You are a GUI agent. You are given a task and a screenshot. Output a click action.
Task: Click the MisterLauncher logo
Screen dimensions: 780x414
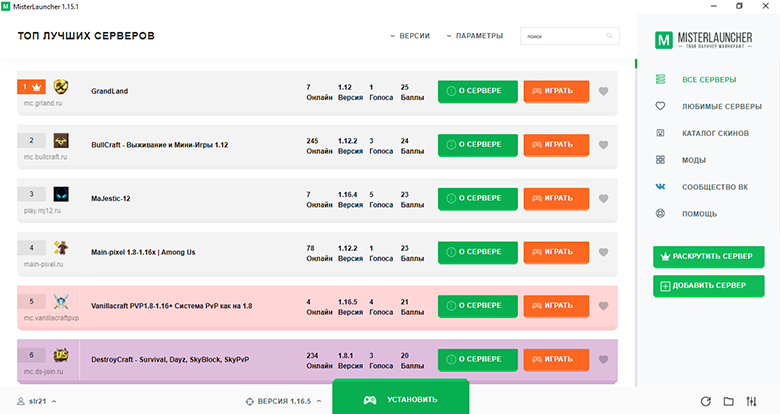[703, 40]
